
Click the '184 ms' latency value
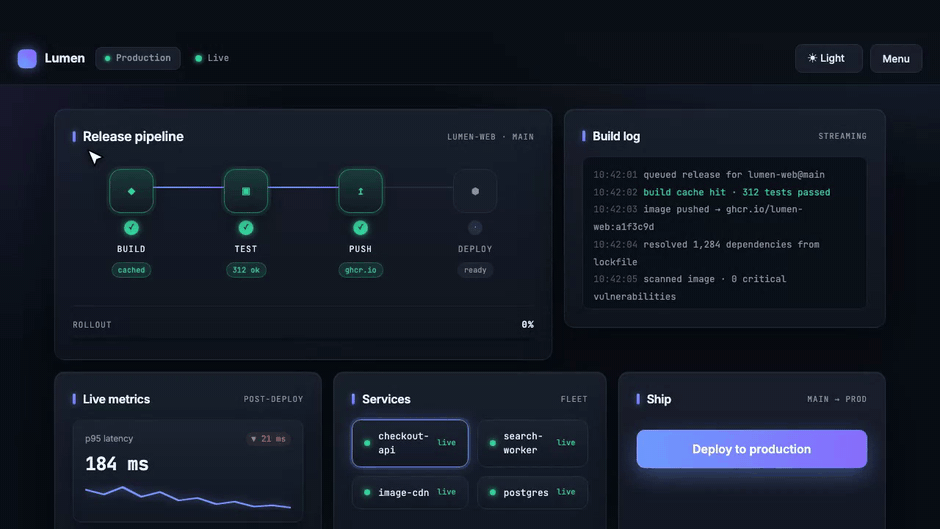pos(117,464)
